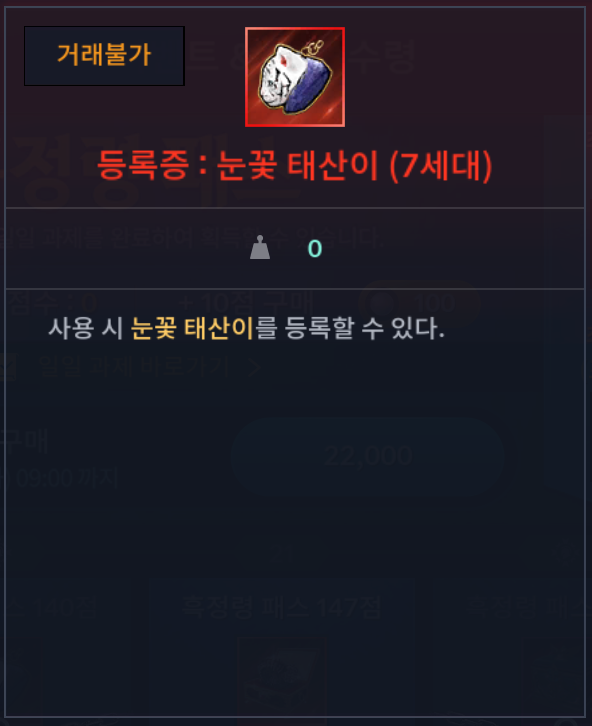Click the coin icon inside the 100 button
This screenshot has width=592, height=726.
(x=382, y=304)
